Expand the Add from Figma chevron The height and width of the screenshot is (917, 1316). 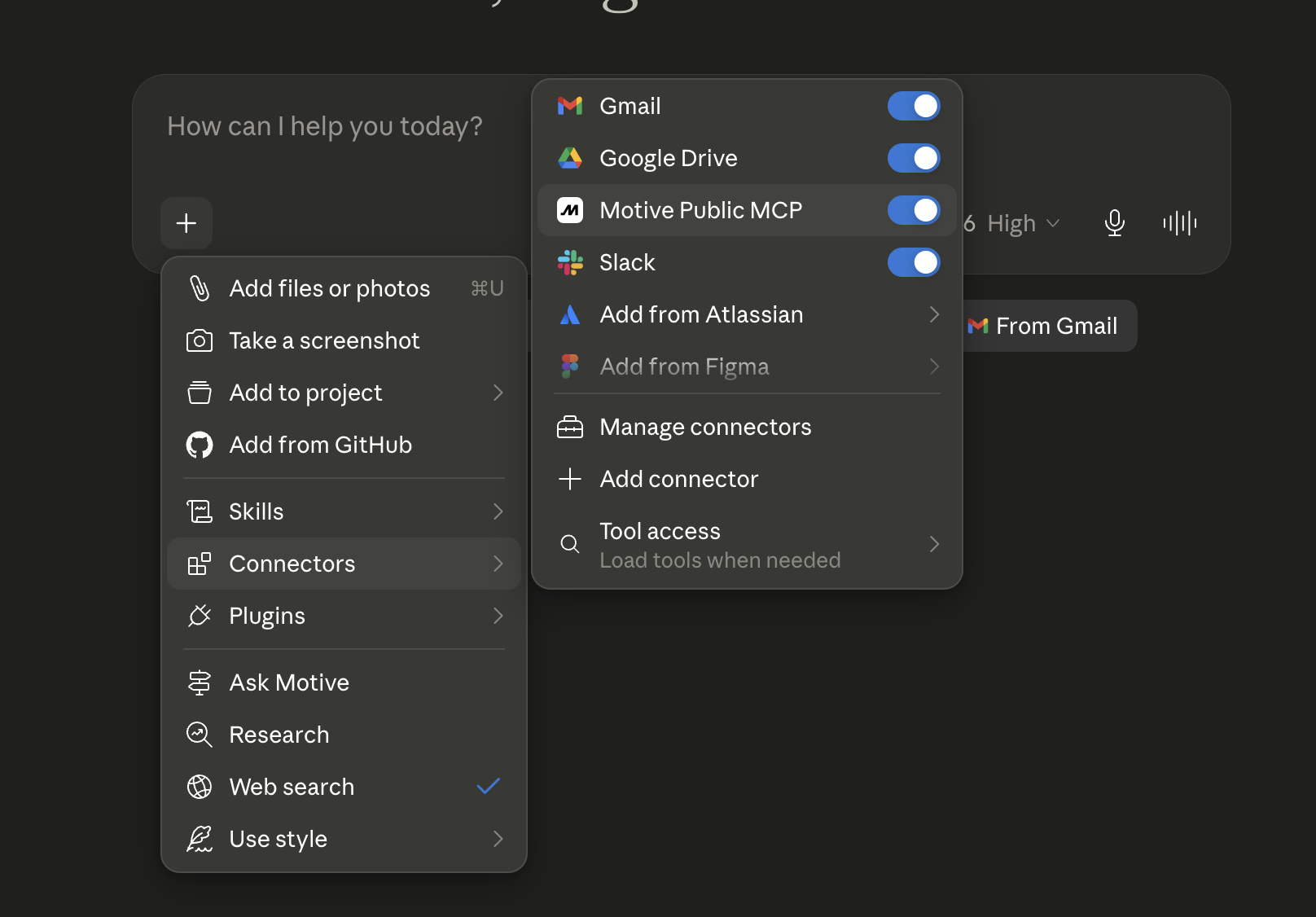[934, 366]
